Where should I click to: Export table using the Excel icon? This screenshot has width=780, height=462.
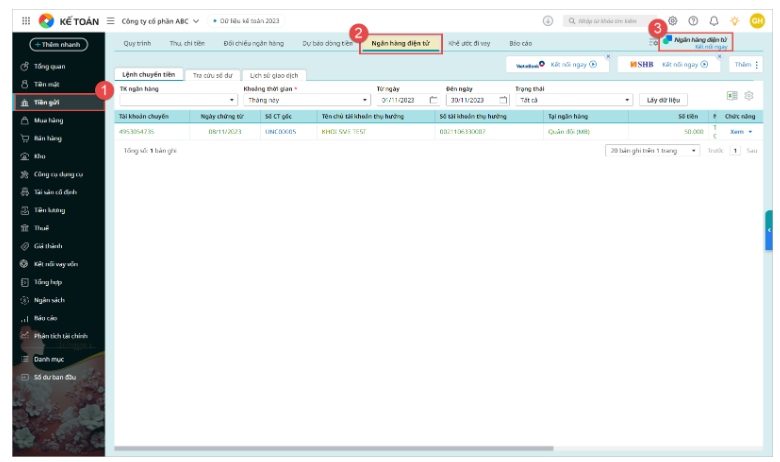click(732, 95)
